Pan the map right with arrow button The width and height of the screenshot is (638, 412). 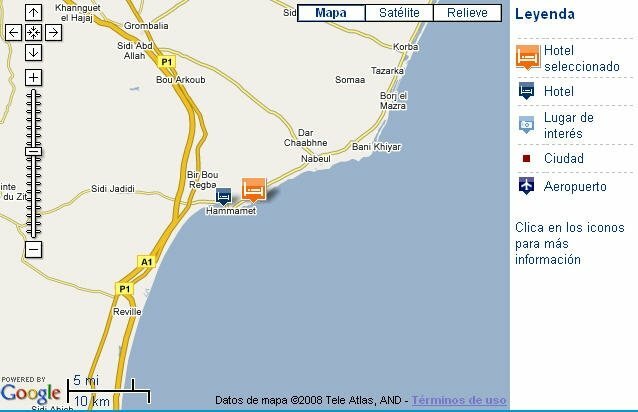click(x=53, y=33)
